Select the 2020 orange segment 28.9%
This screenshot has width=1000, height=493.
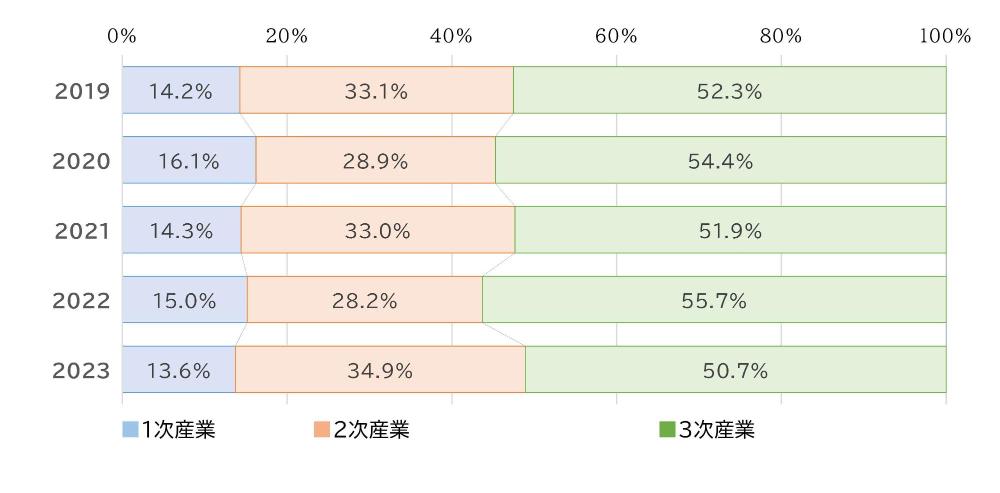click(x=375, y=161)
